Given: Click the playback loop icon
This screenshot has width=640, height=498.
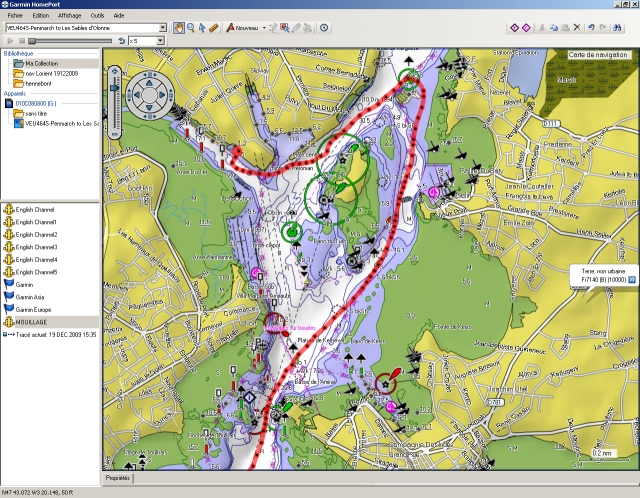Looking at the screenshot, I should tap(121, 41).
